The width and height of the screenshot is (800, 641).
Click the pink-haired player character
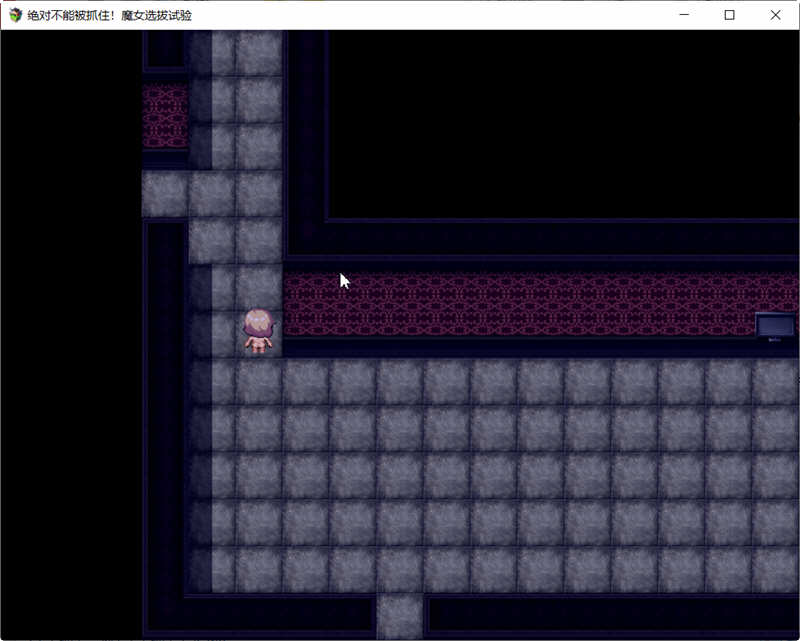point(259,330)
